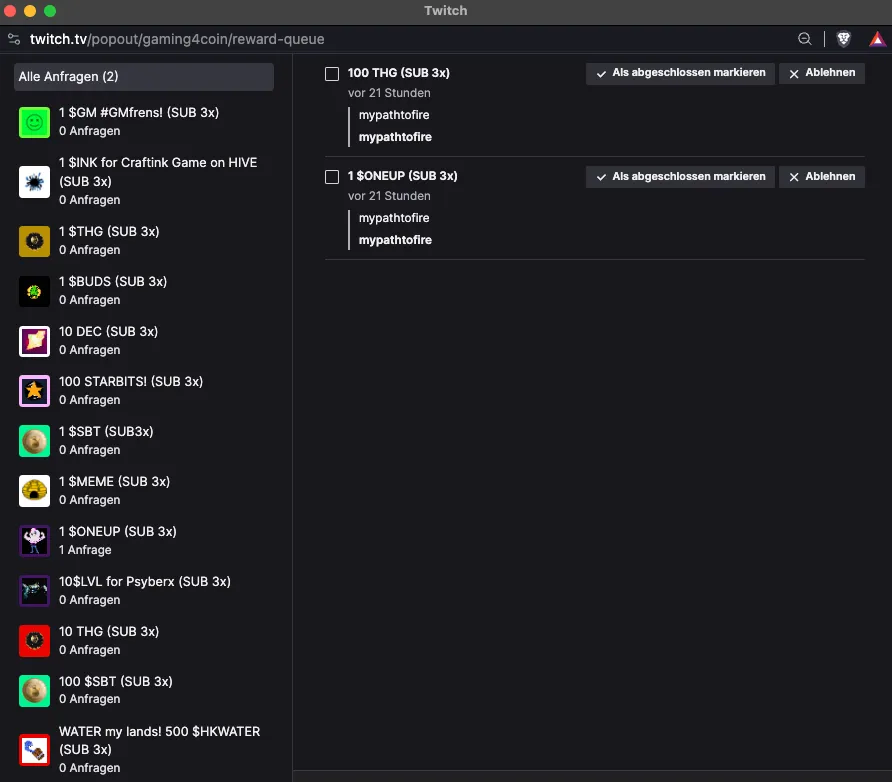This screenshot has height=782, width=892.
Task: Click the 100 THG (SUB 3x) request title
Action: (398, 73)
